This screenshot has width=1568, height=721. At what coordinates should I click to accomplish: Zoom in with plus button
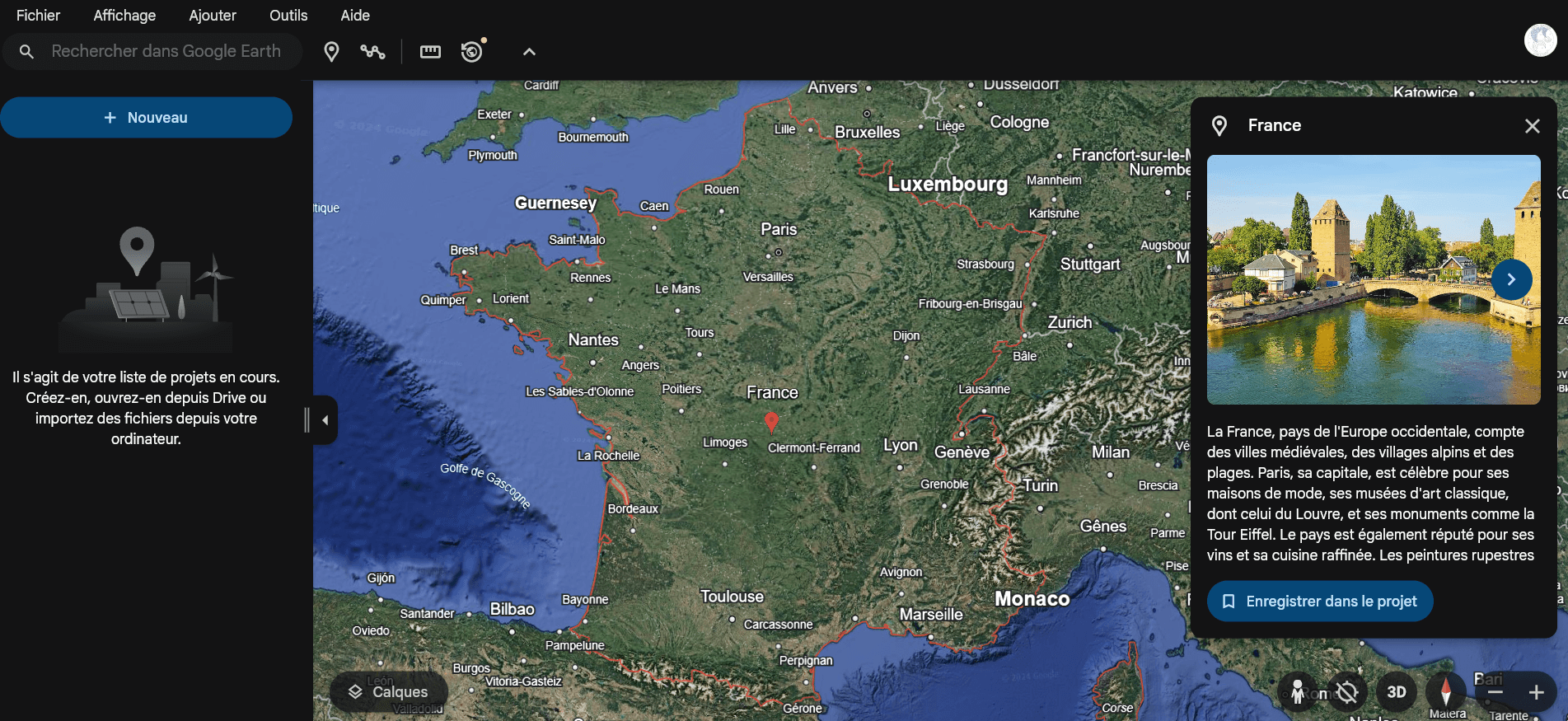(1536, 692)
